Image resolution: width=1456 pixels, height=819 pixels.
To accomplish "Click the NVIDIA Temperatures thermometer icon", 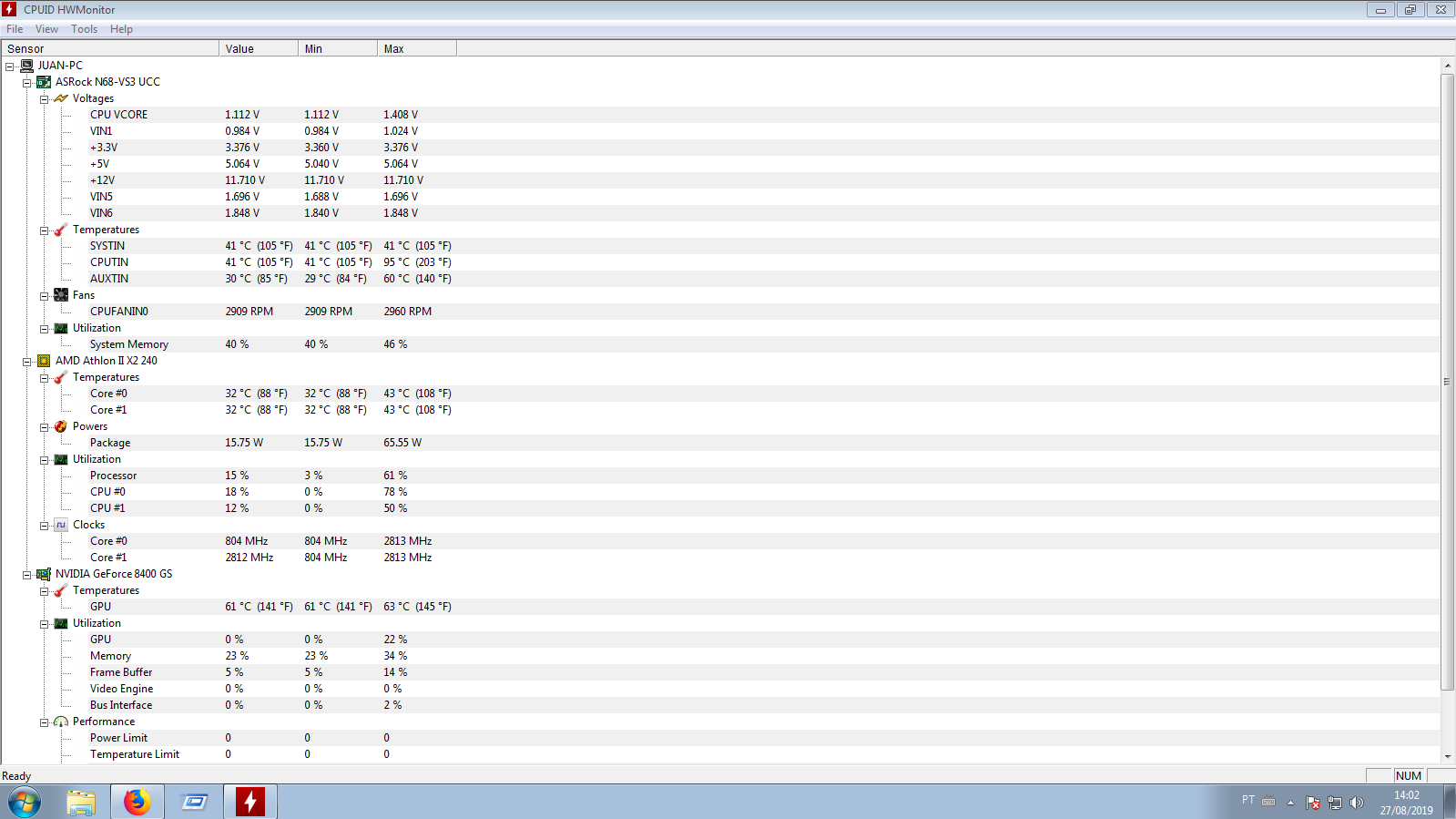I will [x=61, y=590].
